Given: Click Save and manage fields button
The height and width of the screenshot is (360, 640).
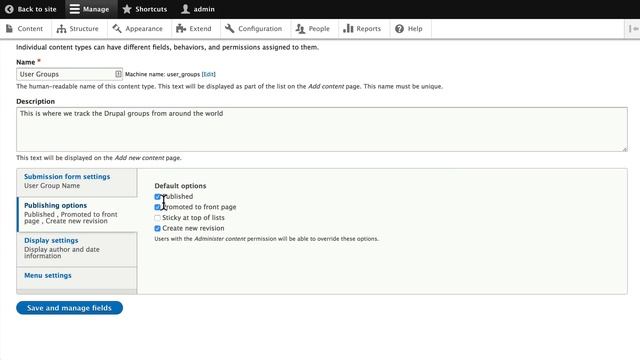Looking at the screenshot, I should point(69,308).
